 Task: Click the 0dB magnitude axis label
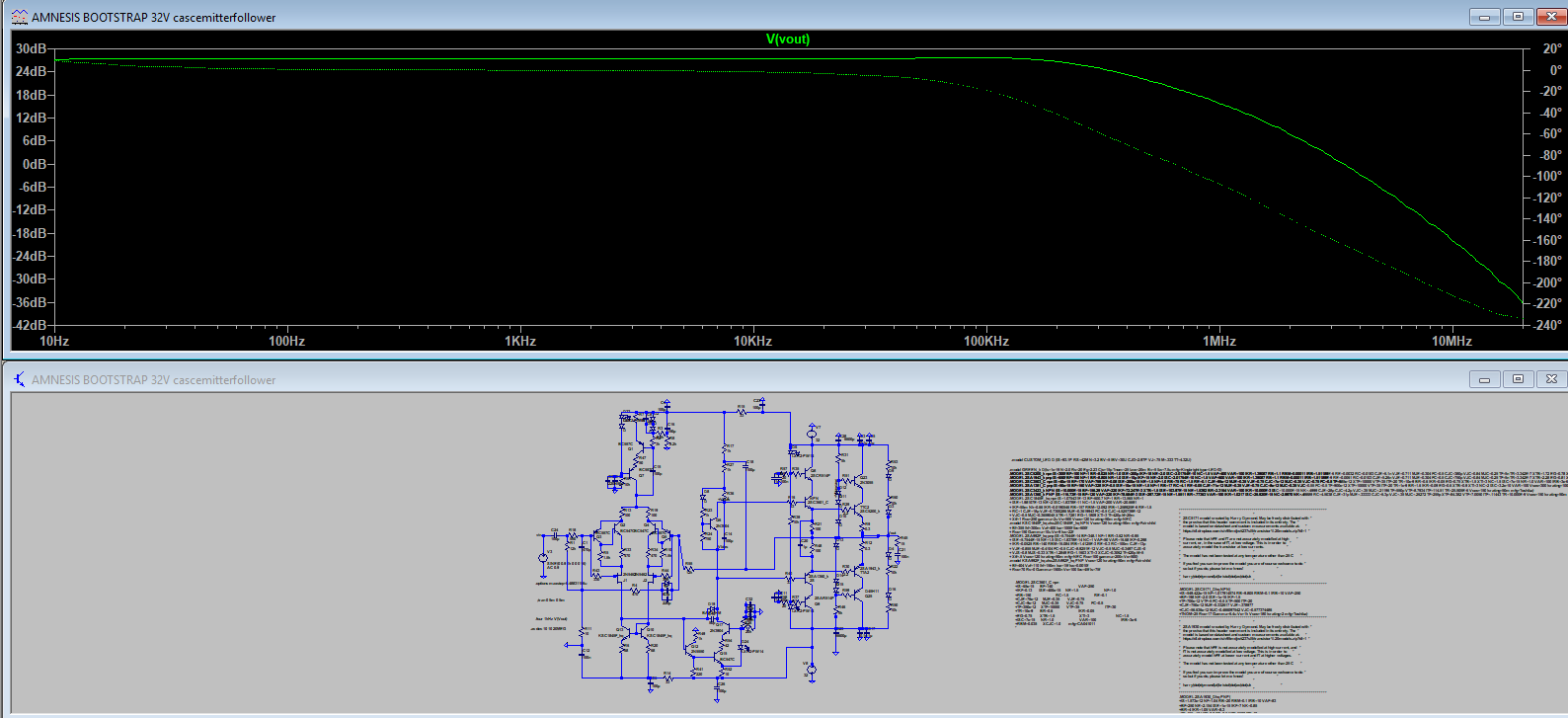35,164
